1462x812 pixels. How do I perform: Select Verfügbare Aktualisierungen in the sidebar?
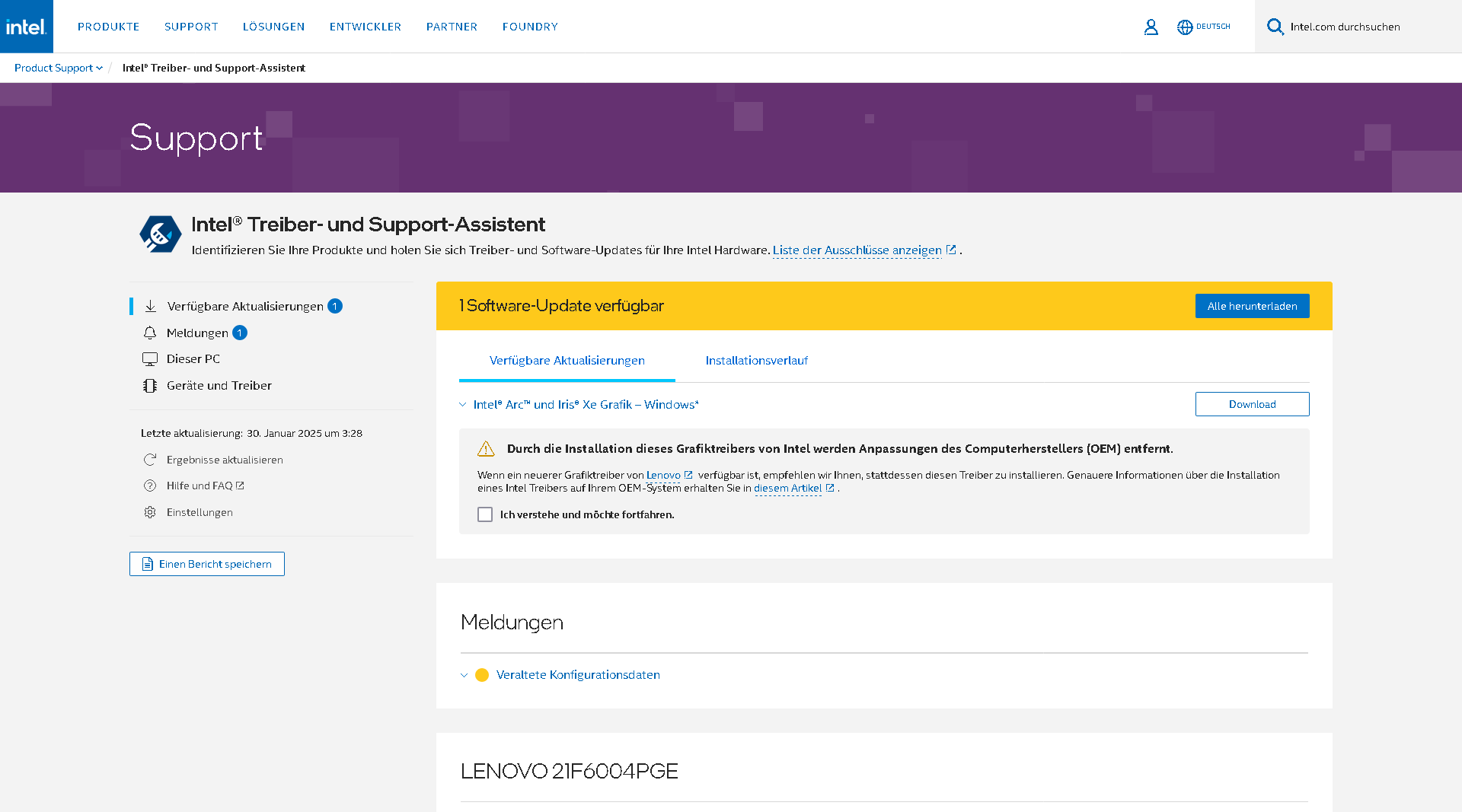coord(245,306)
